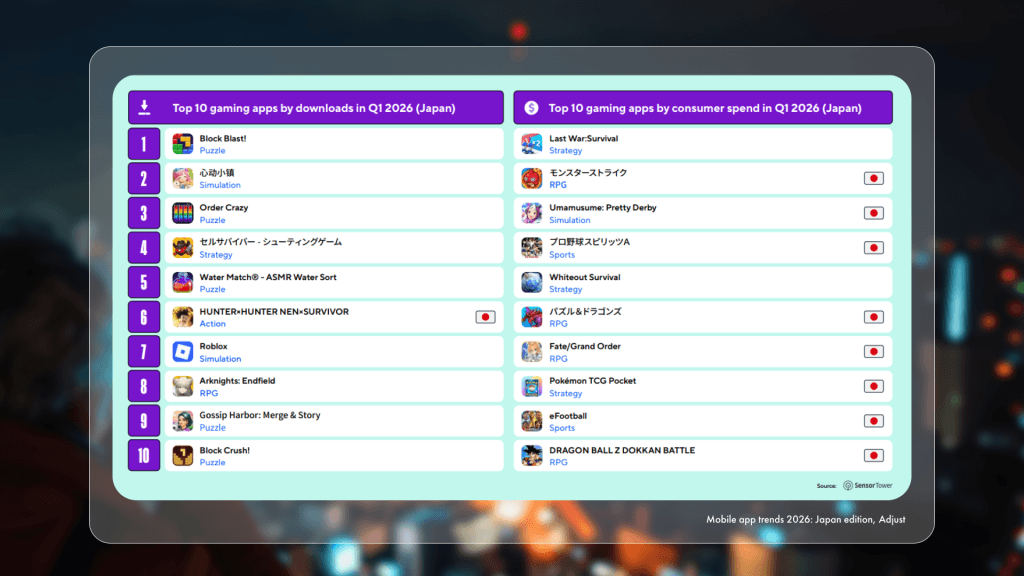
Task: Click the Japan flag beside Umamusume: Pretty Derby
Action: [874, 213]
